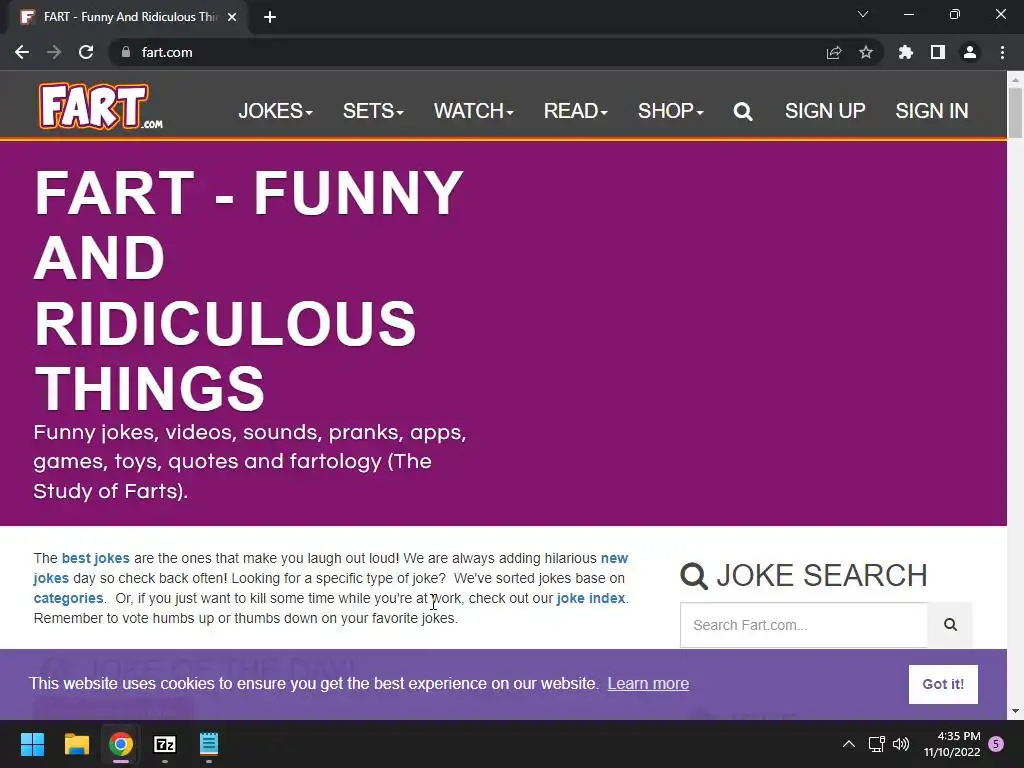Open File Explorer from the taskbar
This screenshot has height=768, width=1024.
coord(76,744)
